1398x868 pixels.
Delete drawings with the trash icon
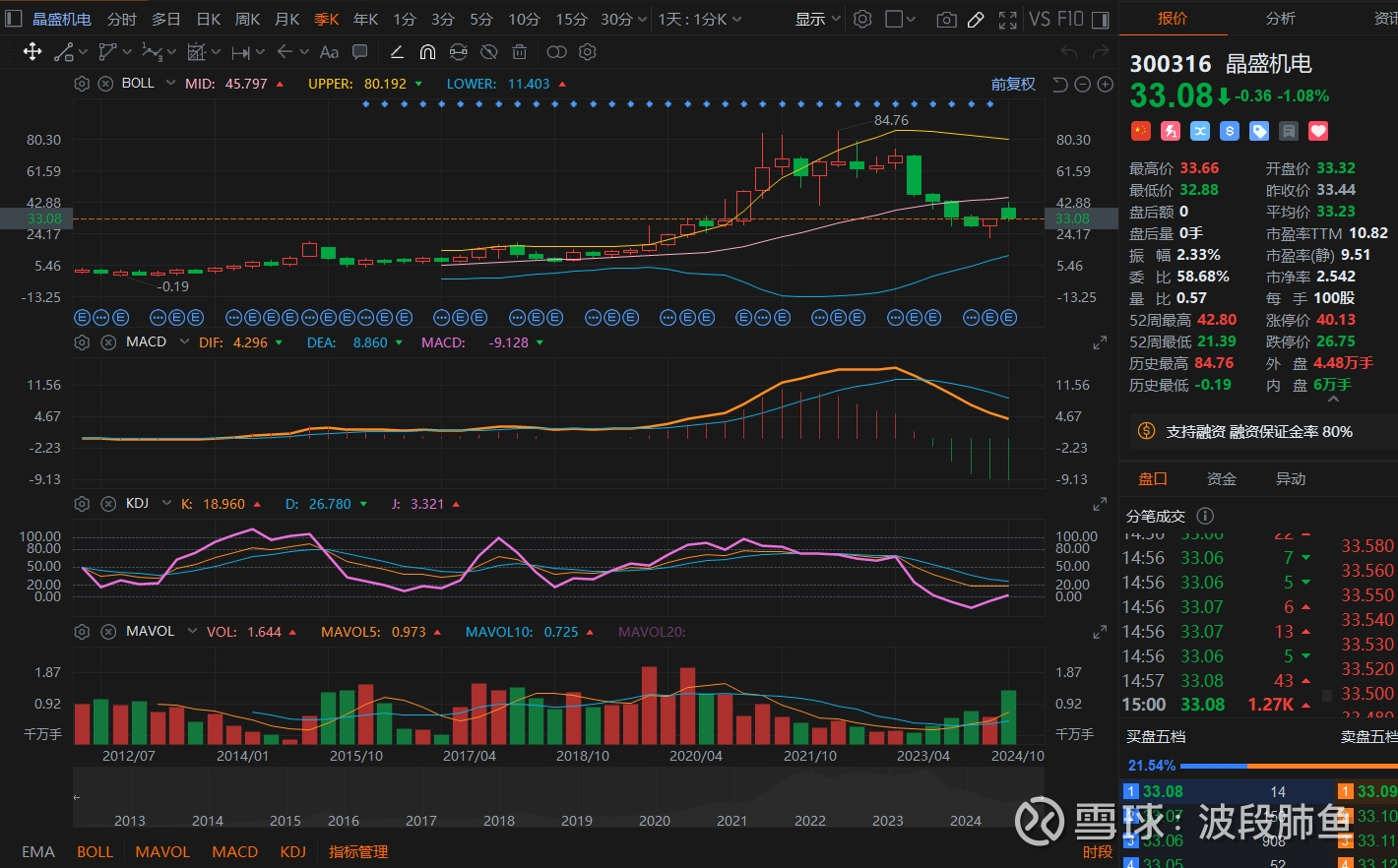click(x=520, y=52)
